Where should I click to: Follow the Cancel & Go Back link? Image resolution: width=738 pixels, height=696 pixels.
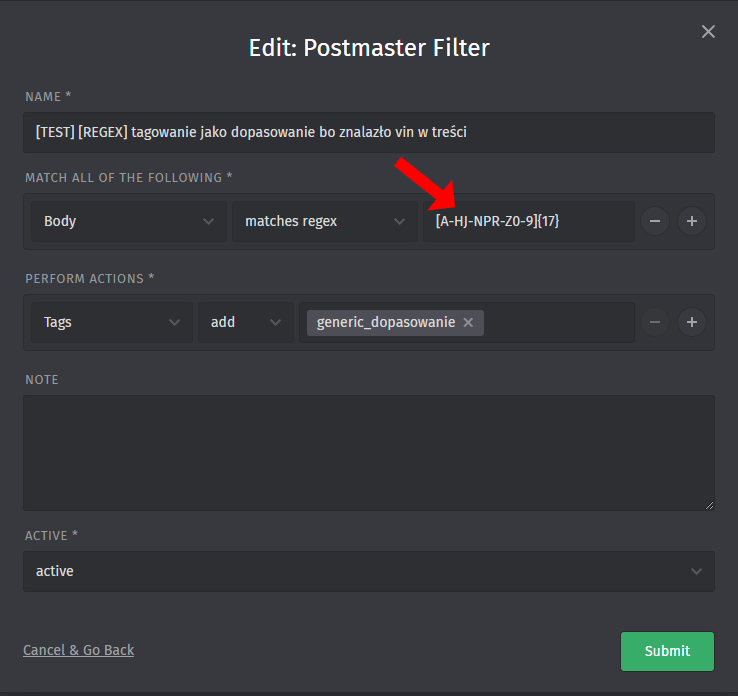[78, 650]
